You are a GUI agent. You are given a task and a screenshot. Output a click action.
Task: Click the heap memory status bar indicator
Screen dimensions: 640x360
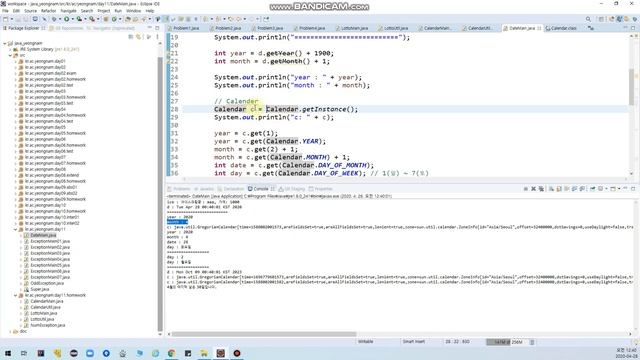507,342
